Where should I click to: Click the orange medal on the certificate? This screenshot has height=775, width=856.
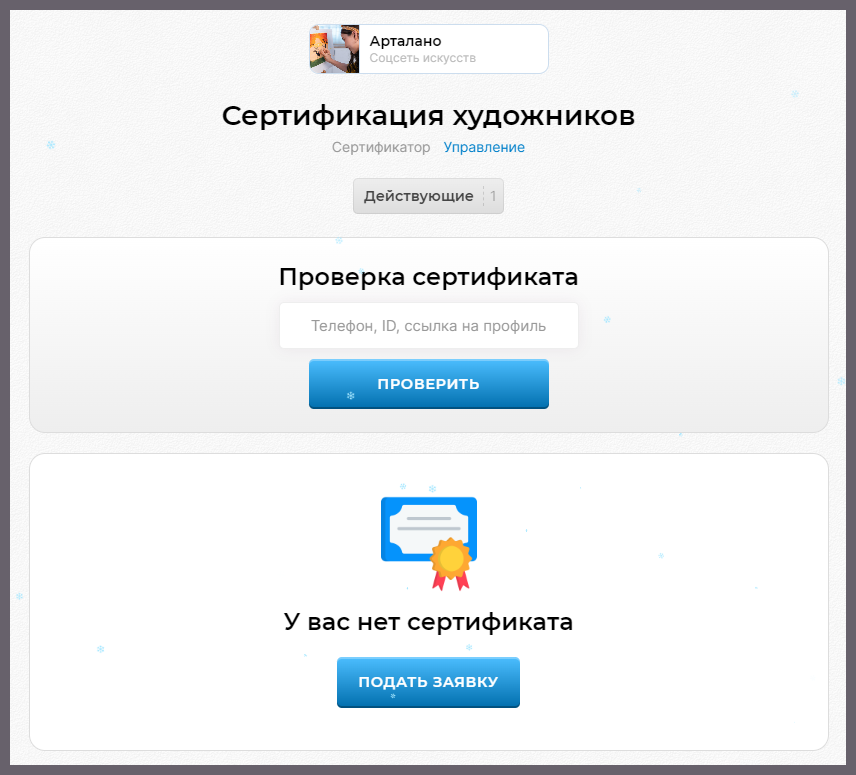[451, 558]
